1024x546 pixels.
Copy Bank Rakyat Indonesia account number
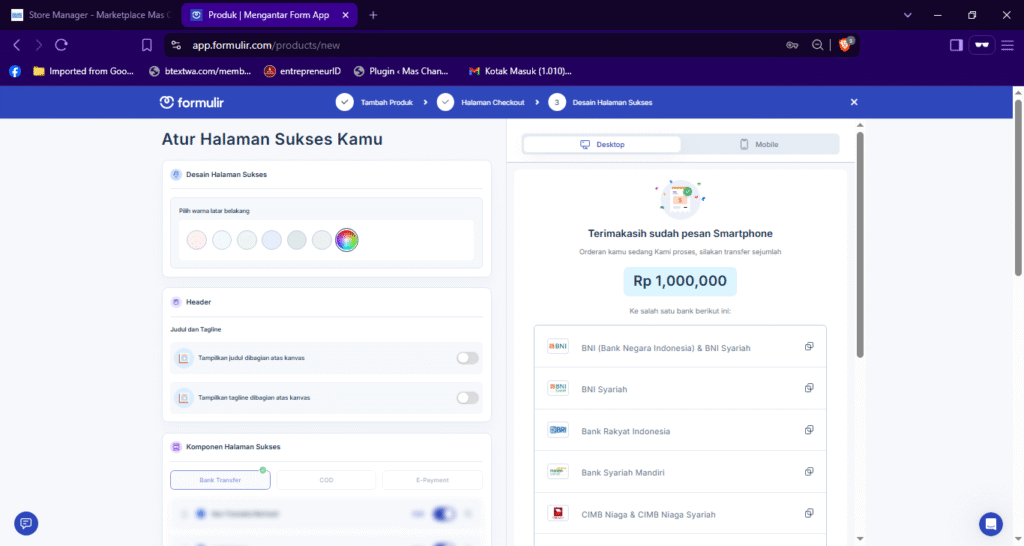[x=808, y=430]
